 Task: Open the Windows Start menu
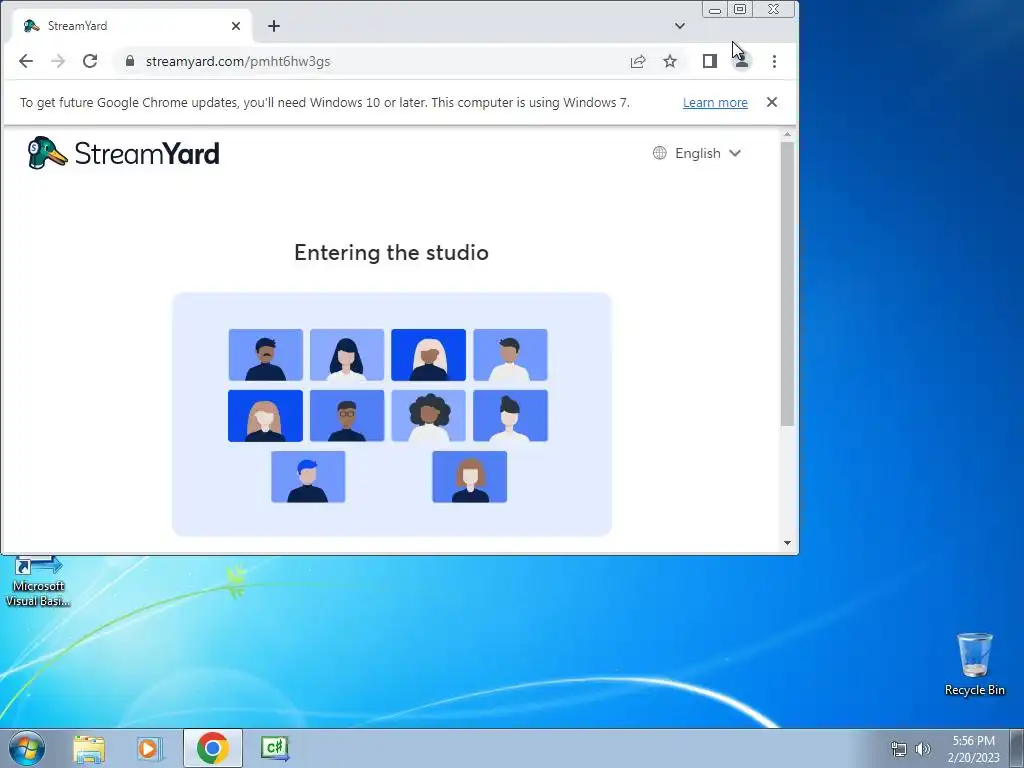(x=27, y=748)
